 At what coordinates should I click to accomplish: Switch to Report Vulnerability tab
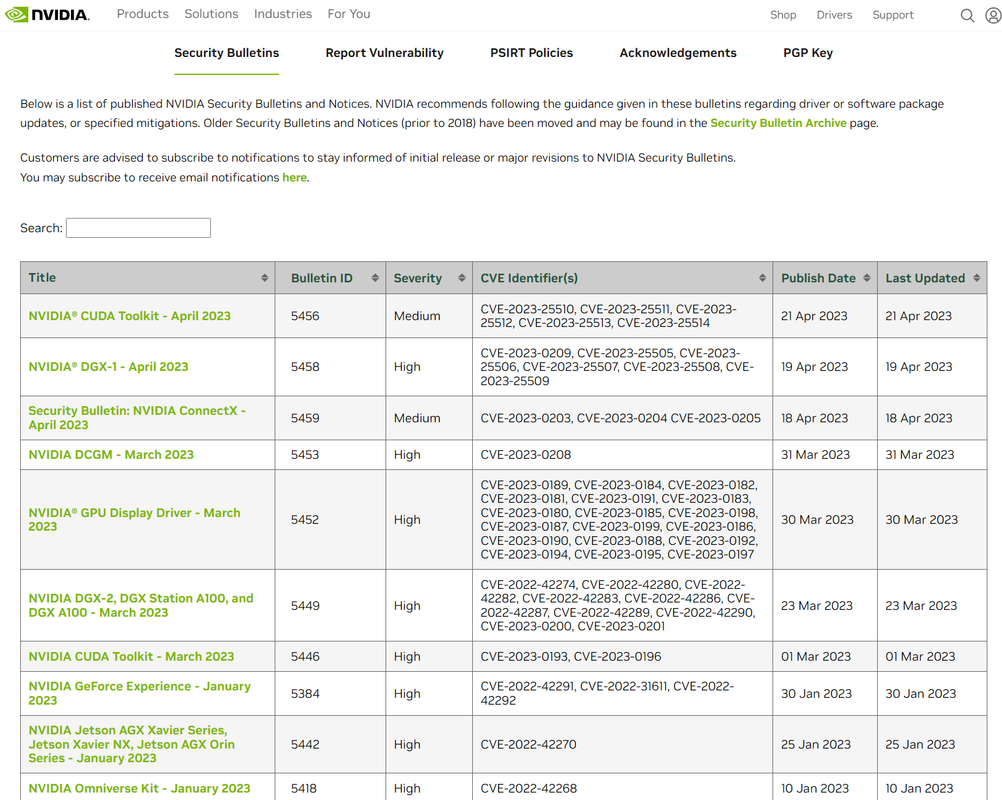point(385,53)
